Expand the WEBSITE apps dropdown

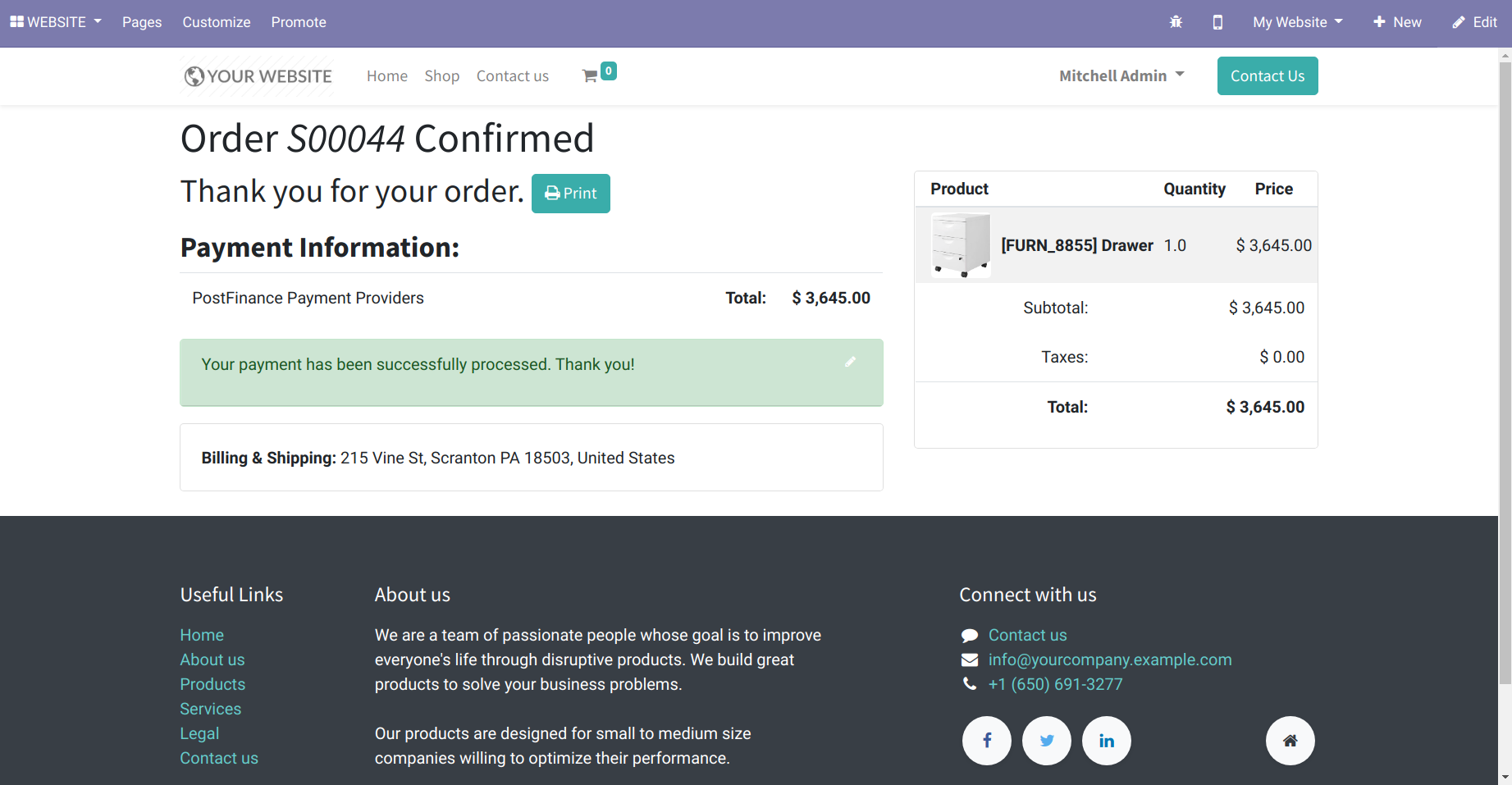56,22
